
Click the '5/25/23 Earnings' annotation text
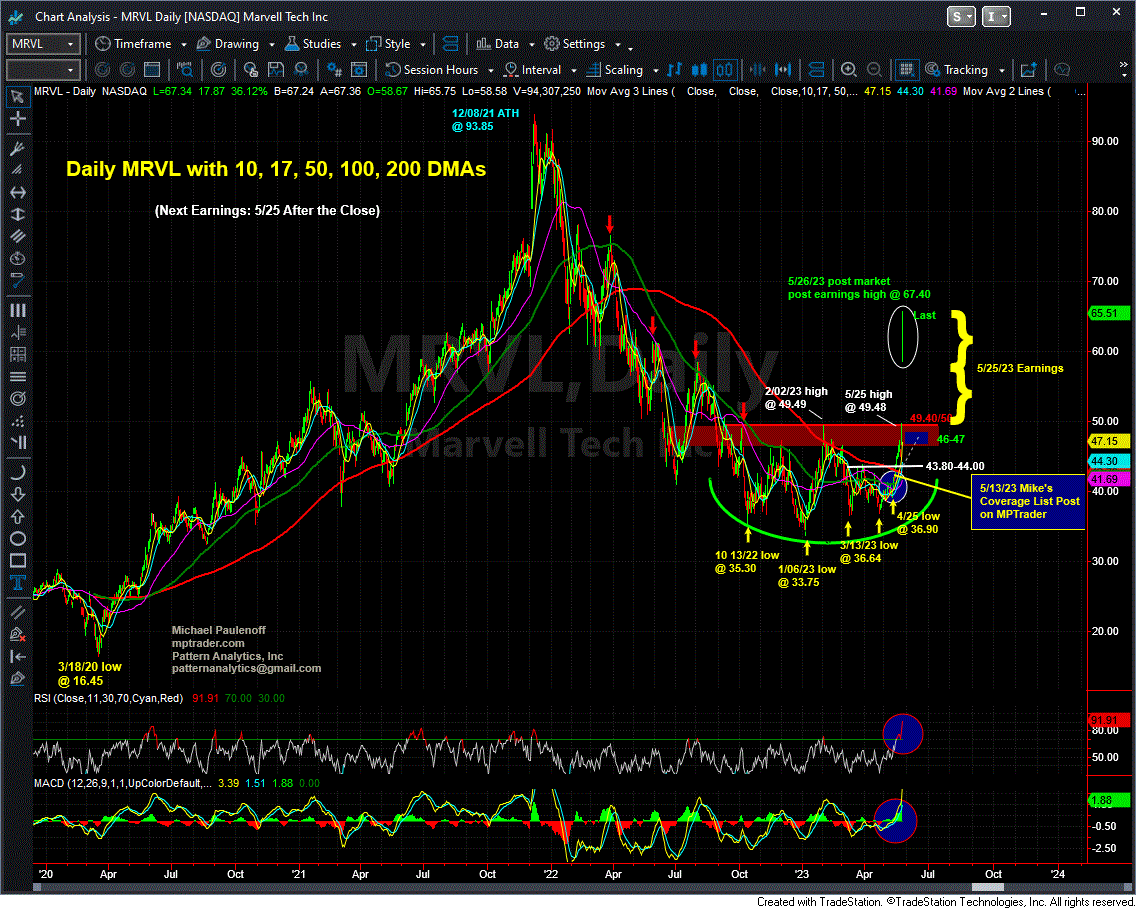click(x=1020, y=368)
